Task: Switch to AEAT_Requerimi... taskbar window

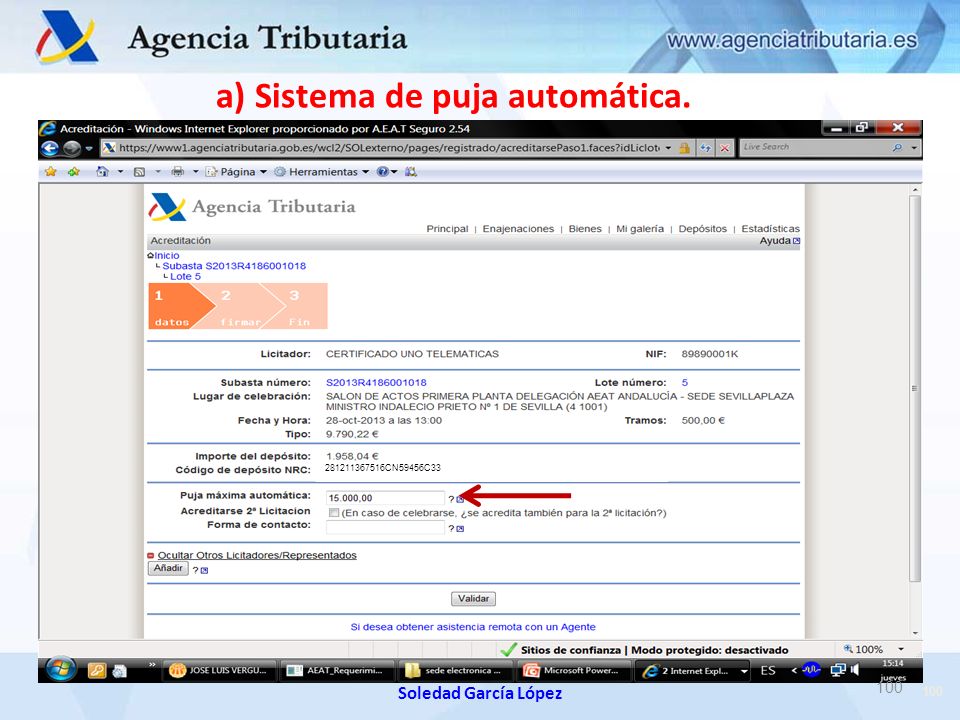Action: click(x=337, y=671)
